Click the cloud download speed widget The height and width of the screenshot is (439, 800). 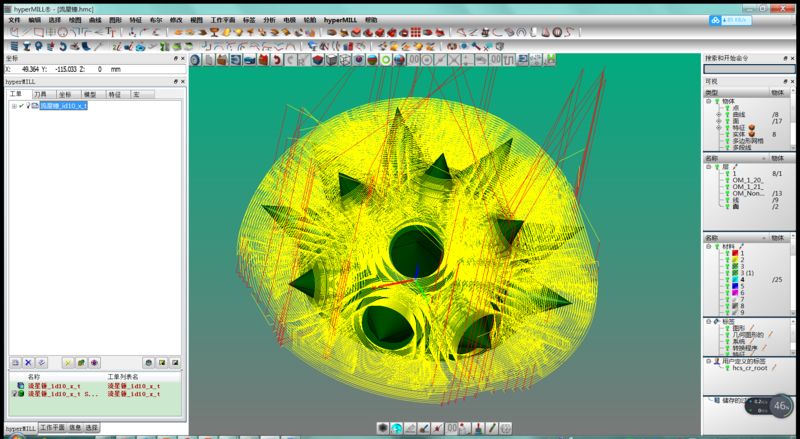pyautogui.click(x=731, y=20)
